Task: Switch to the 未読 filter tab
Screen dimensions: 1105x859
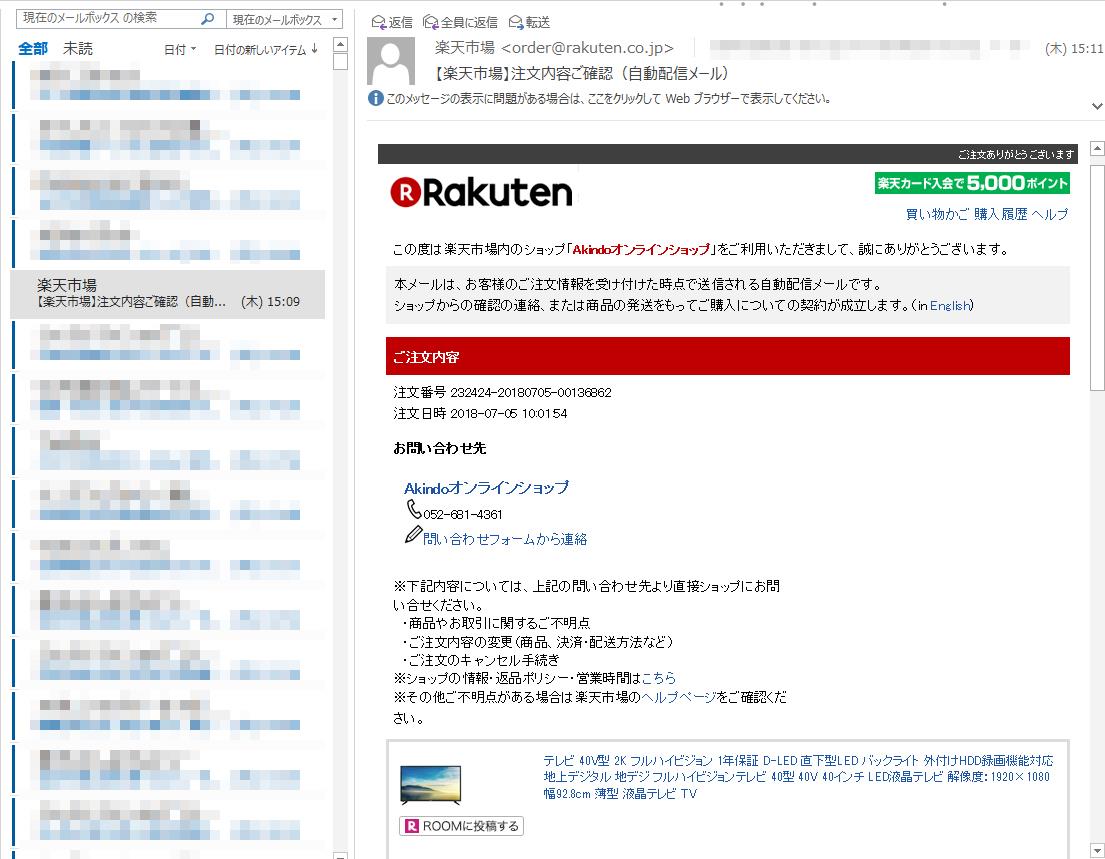Action: coord(78,49)
